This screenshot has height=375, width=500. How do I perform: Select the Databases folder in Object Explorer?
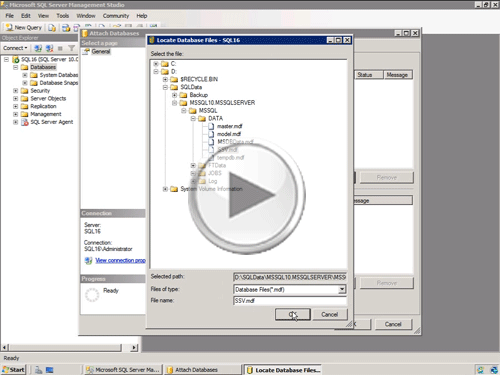coord(43,67)
